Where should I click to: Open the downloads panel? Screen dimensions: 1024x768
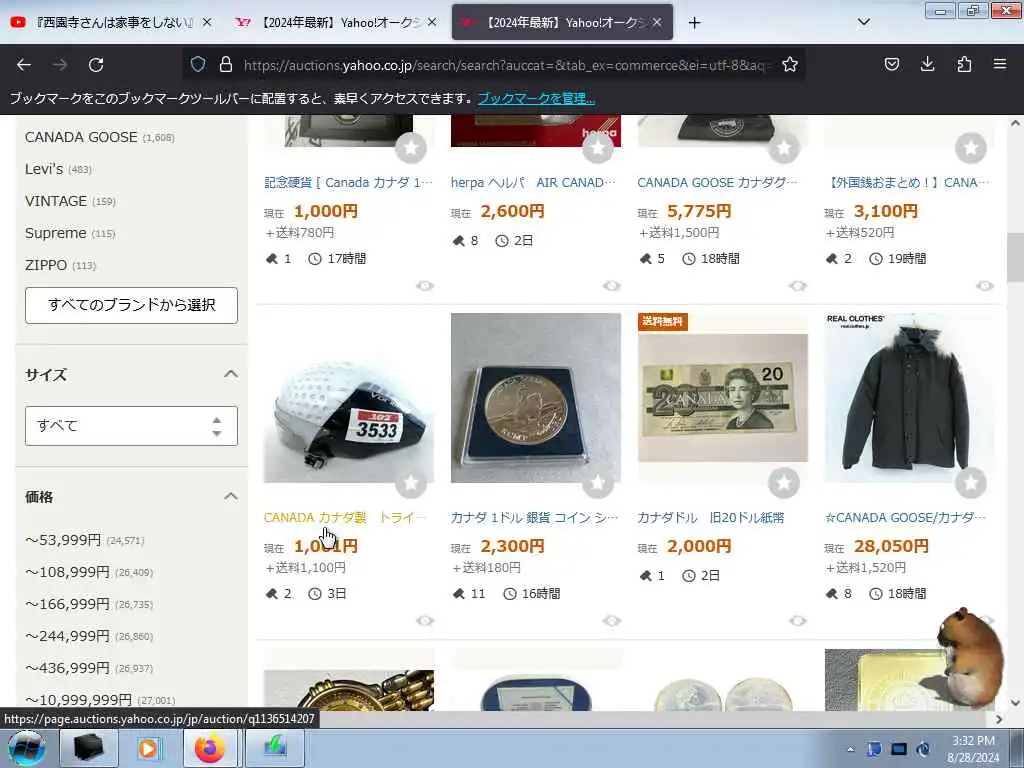[927, 64]
